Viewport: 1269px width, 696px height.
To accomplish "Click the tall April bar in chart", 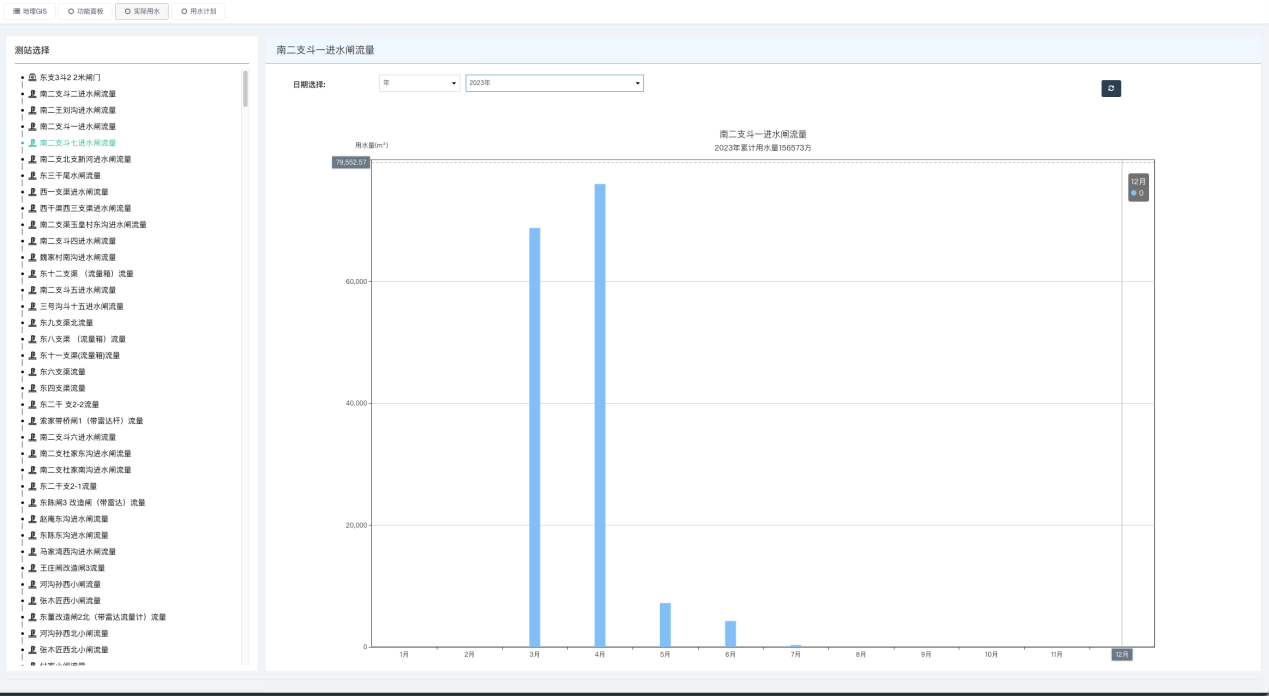I will [x=600, y=415].
